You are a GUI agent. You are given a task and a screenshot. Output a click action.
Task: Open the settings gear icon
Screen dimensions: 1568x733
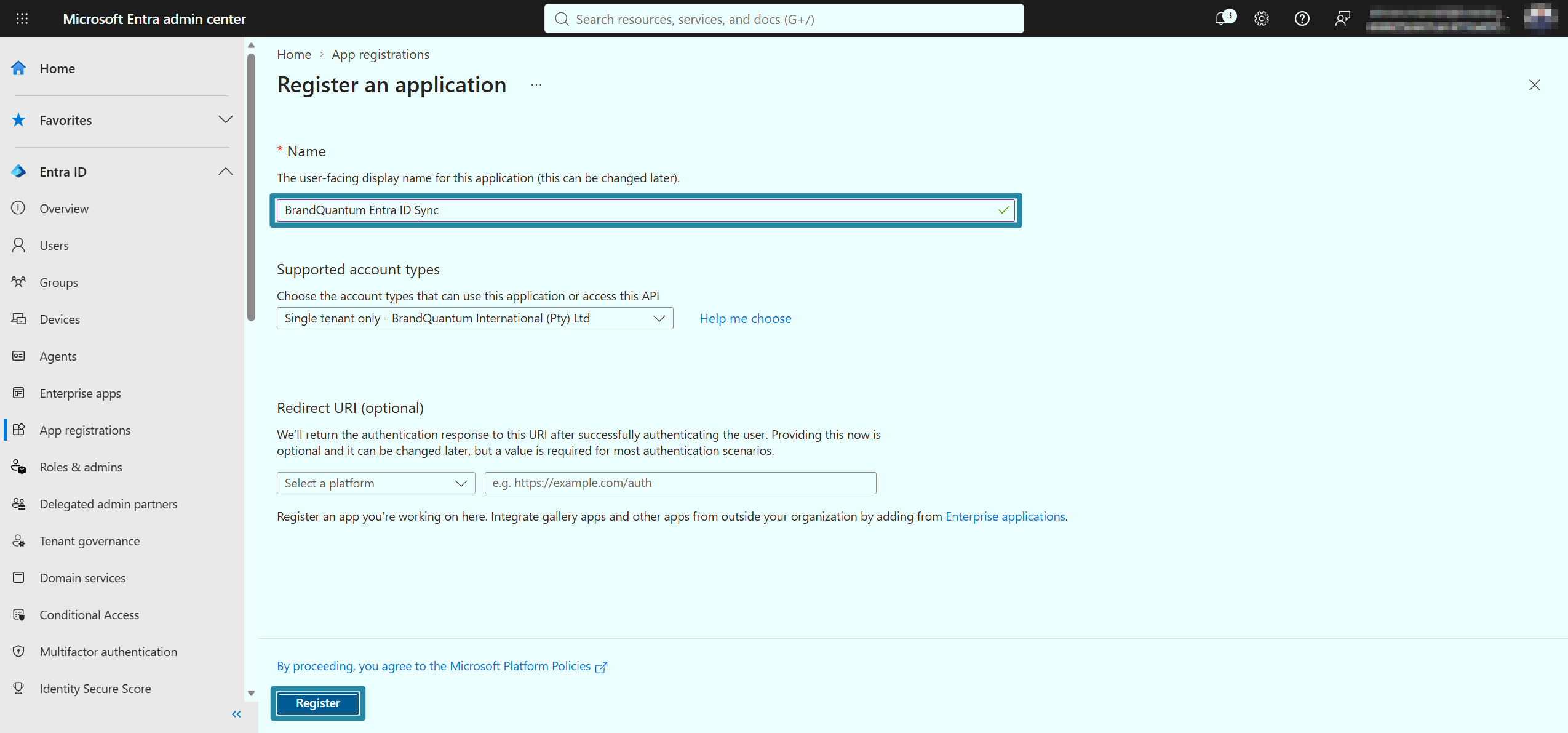[x=1262, y=18]
